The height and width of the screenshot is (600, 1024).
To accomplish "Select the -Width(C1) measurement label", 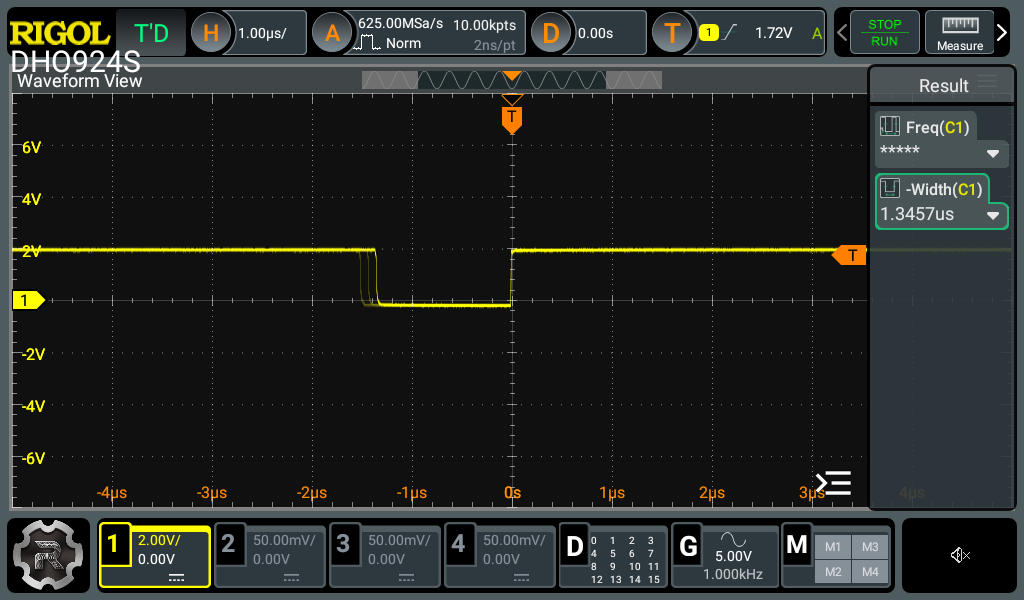I will tap(944, 189).
